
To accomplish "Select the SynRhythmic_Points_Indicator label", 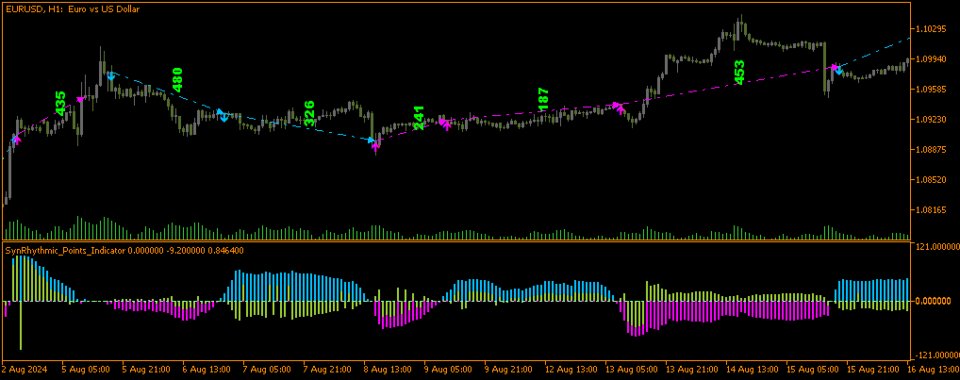I will click(65, 250).
